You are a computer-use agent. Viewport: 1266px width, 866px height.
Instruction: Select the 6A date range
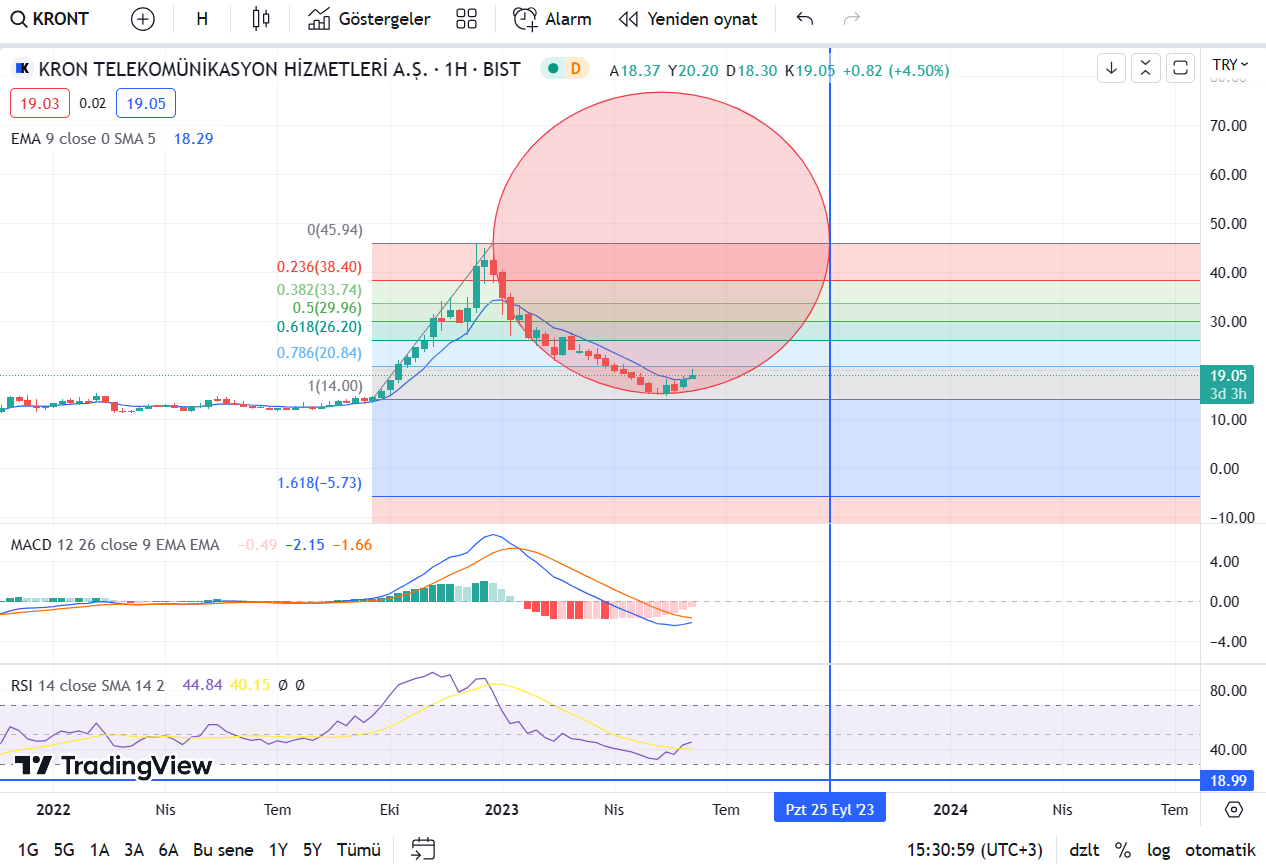pos(168,850)
